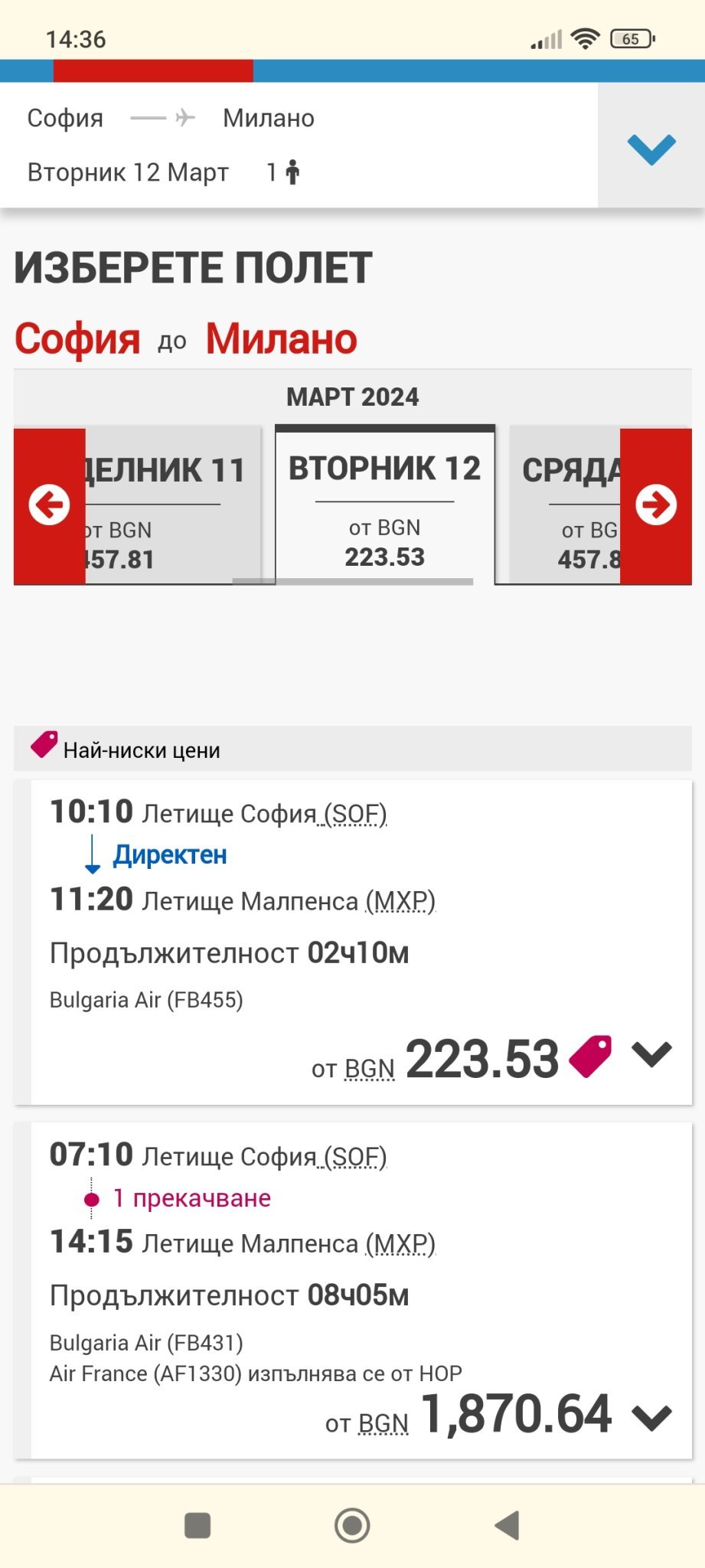
Task: Select the Monday 11 date tab
Action: 164,505
